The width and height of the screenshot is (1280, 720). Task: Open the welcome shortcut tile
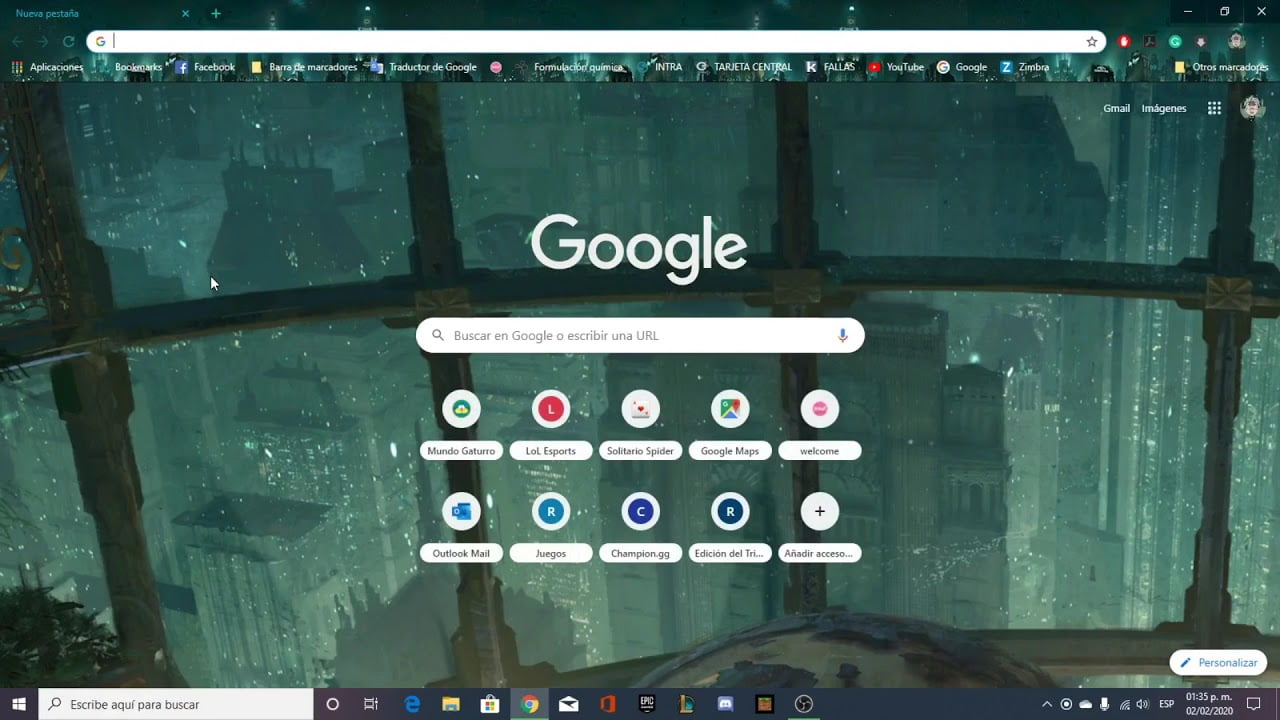(x=820, y=425)
